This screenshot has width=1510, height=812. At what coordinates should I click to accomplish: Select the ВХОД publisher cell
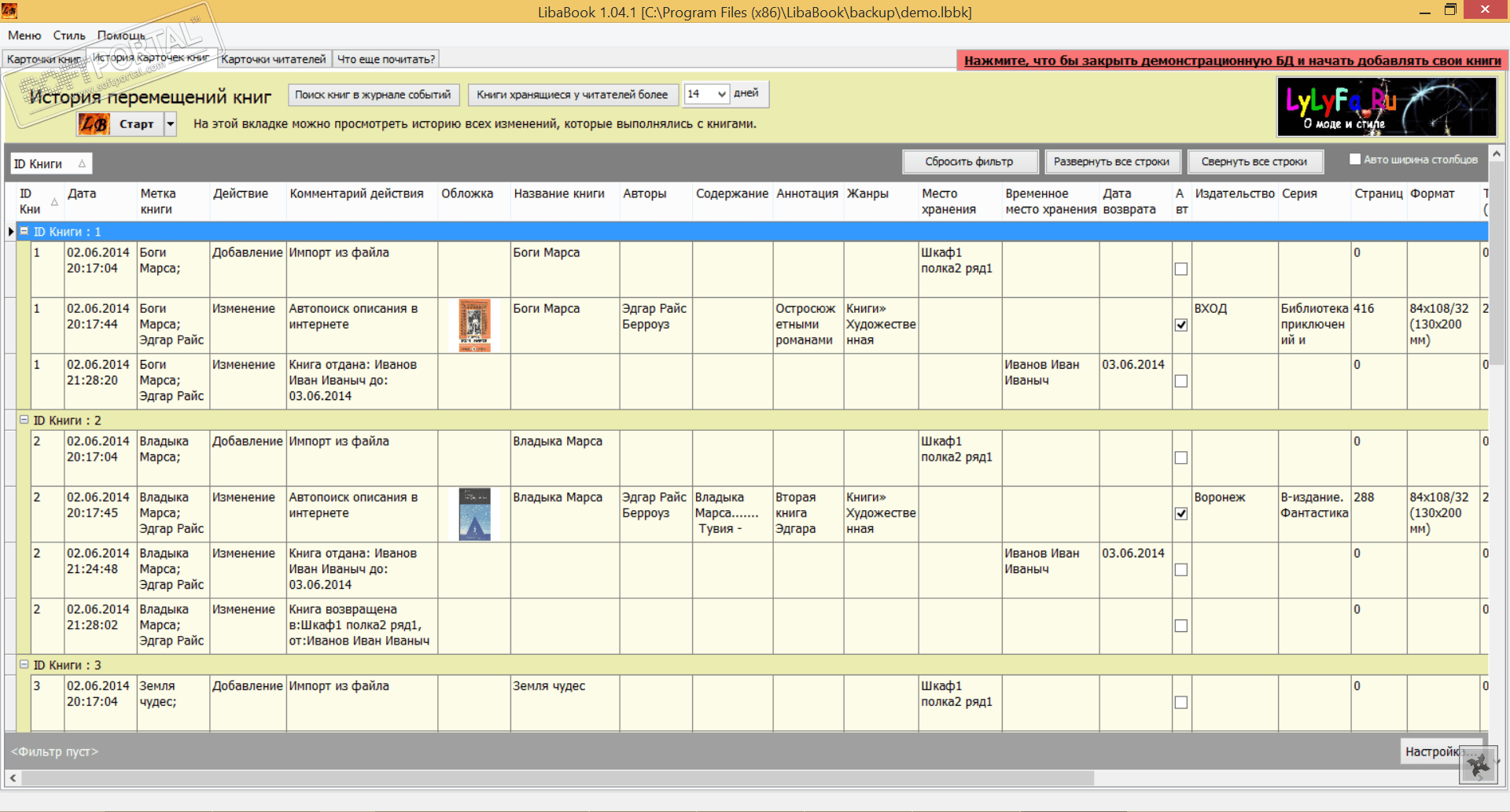1235,325
